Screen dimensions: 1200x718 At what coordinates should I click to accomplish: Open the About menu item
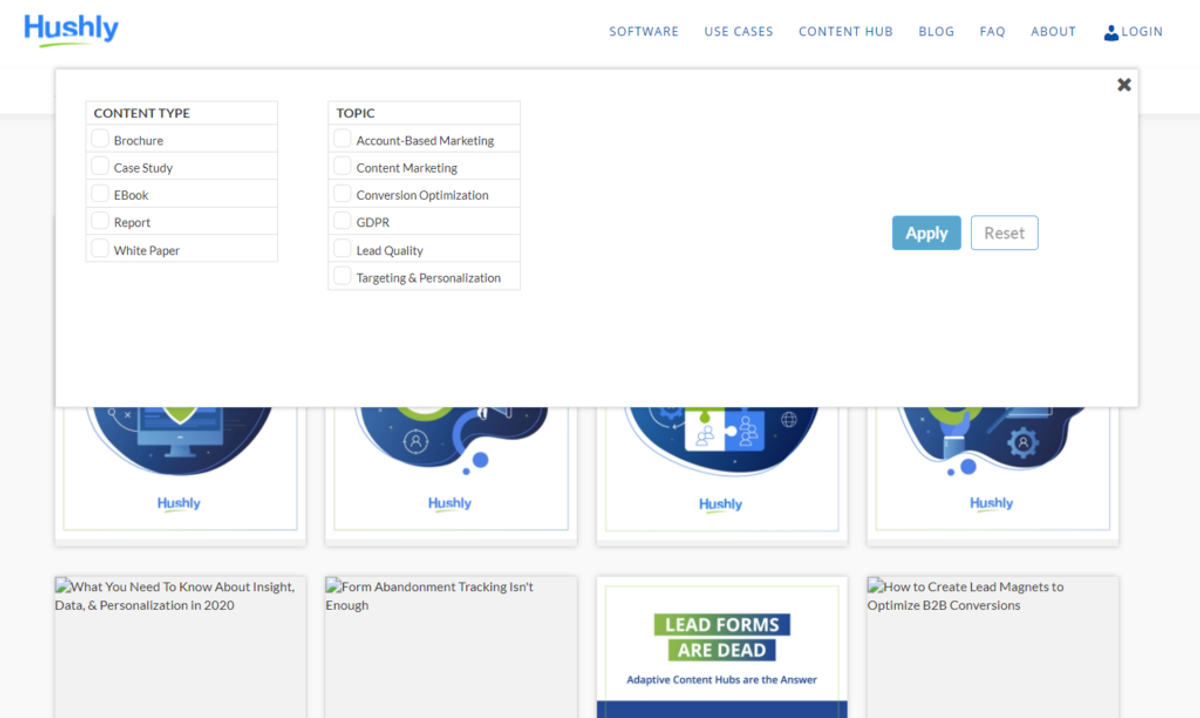pyautogui.click(x=1054, y=32)
